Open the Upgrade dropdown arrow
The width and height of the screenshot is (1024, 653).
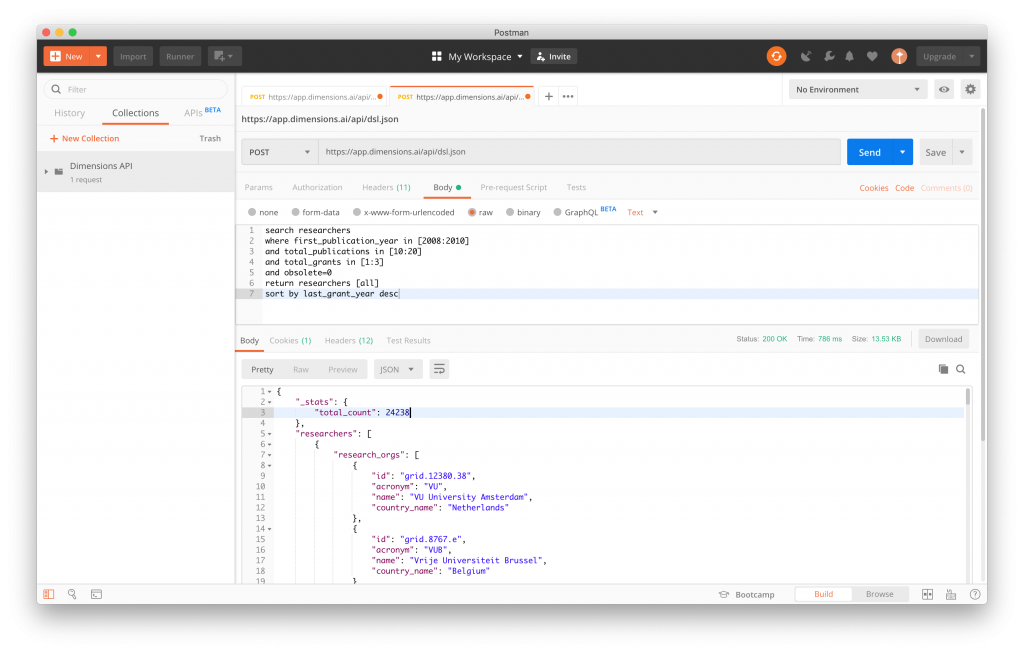coord(972,57)
